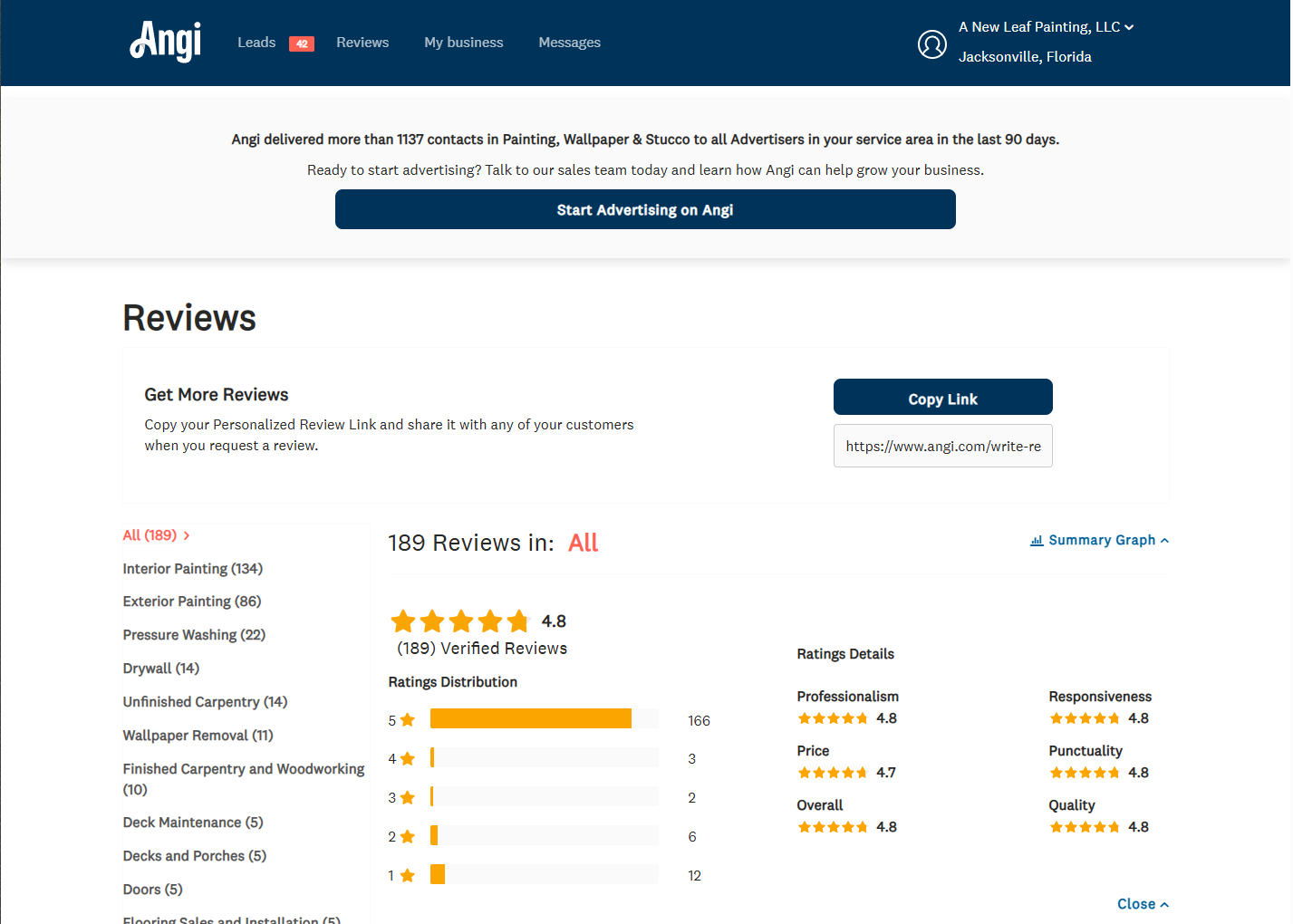This screenshot has height=924, width=1293.
Task: Click the 5-star orange distribution bar
Action: pos(530,719)
